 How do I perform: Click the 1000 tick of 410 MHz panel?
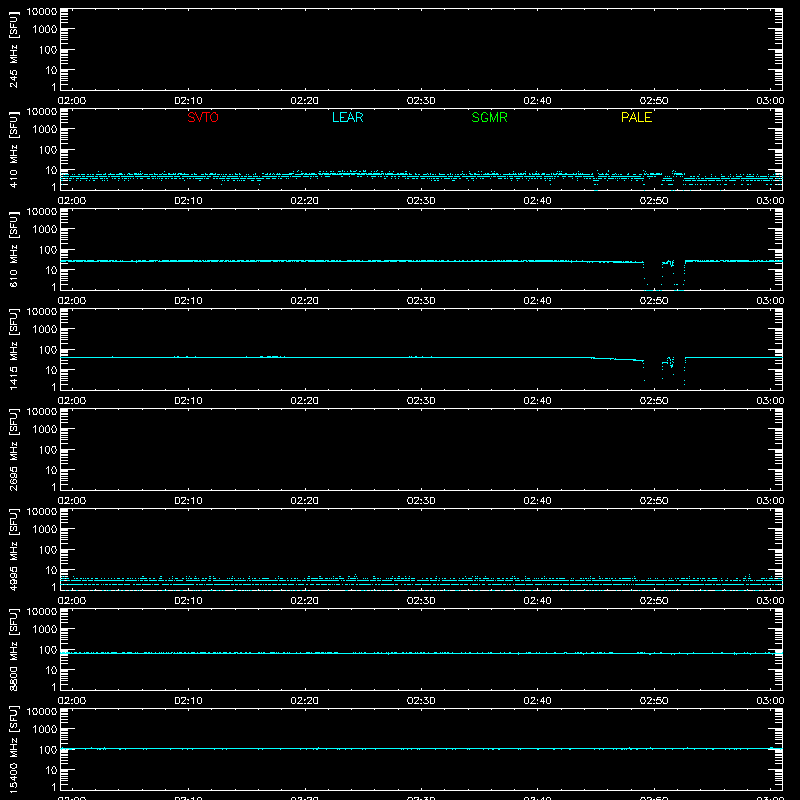(x=45, y=130)
